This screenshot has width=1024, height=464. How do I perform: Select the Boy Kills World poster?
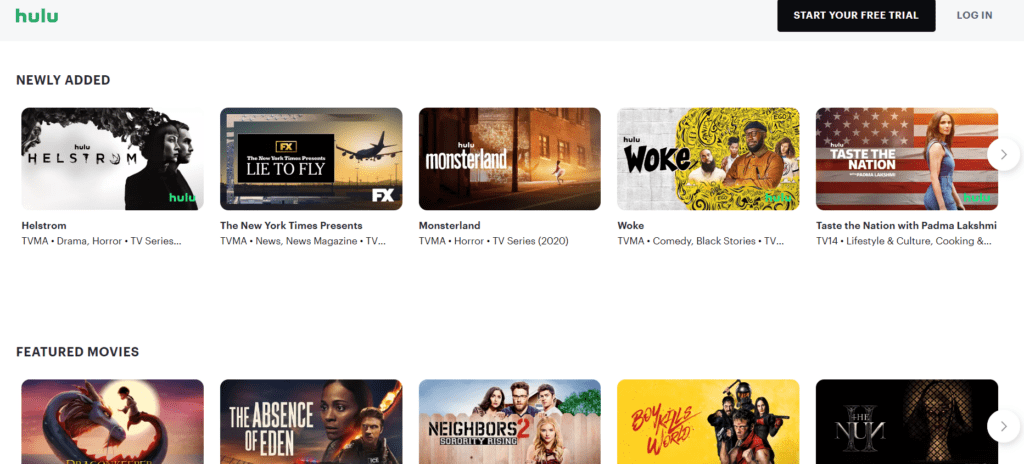708,422
